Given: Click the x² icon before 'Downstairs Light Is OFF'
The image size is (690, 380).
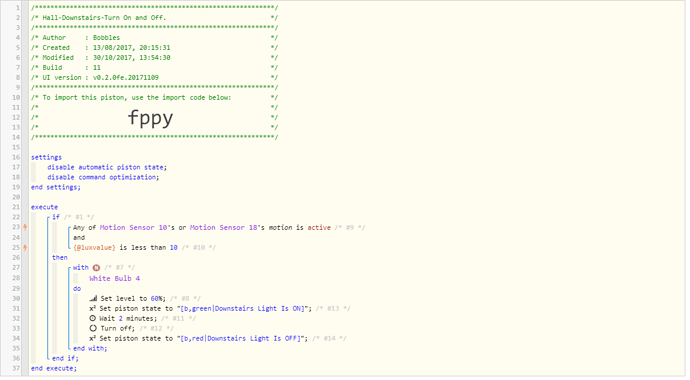Looking at the screenshot, I should click(x=92, y=338).
